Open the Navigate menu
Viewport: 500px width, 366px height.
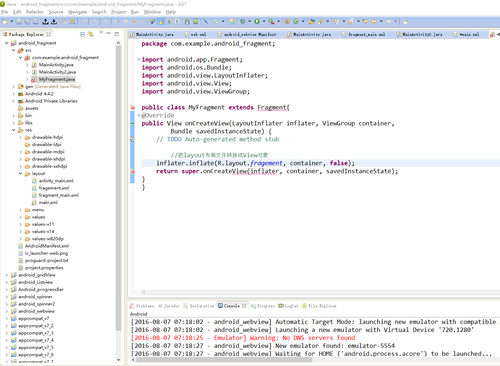pyautogui.click(x=77, y=12)
